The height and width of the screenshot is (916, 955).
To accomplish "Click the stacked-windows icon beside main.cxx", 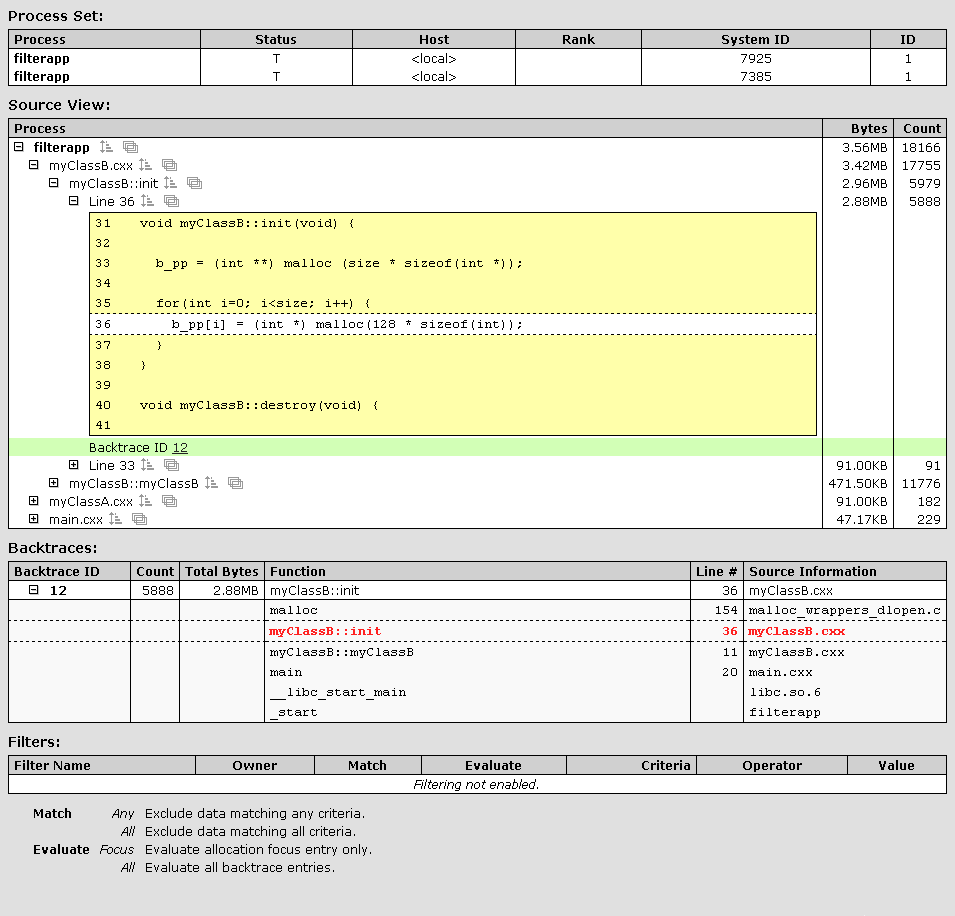I will [x=139, y=519].
